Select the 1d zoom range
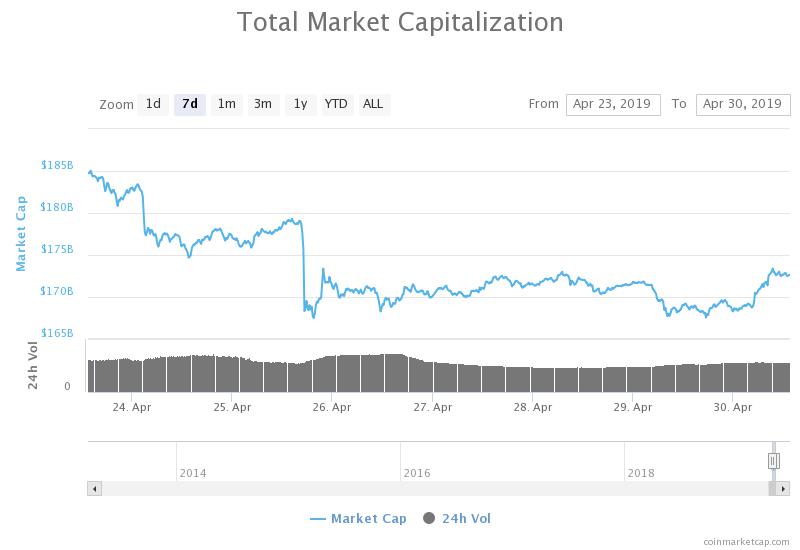The image size is (800, 550). (153, 105)
